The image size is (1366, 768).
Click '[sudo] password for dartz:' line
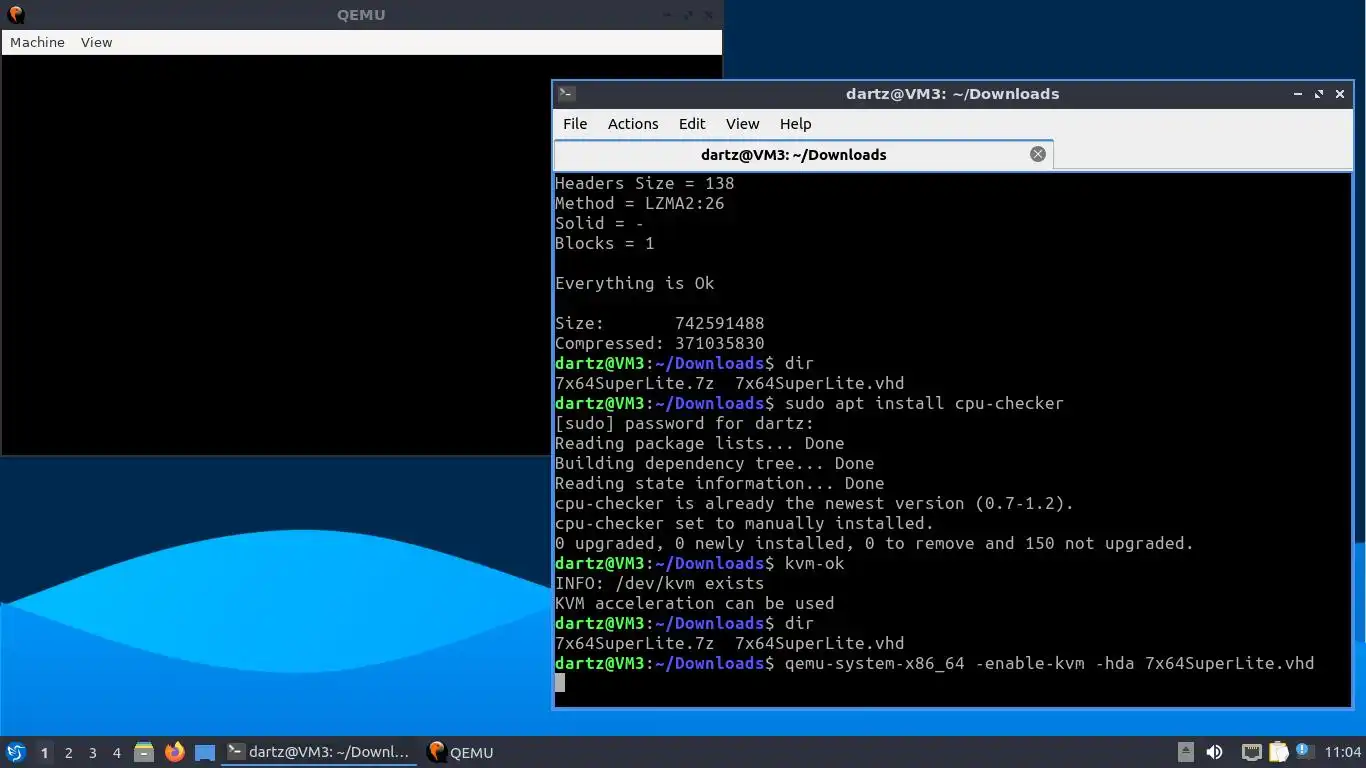(685, 423)
